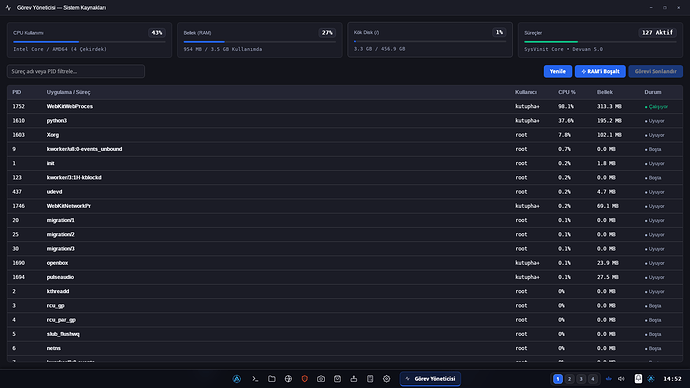Click the 27% RAM usage badge
This screenshot has height=388, width=690.
point(327,33)
